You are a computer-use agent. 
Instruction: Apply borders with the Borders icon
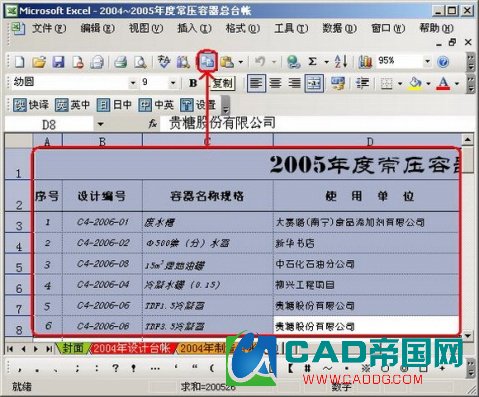tap(386, 83)
